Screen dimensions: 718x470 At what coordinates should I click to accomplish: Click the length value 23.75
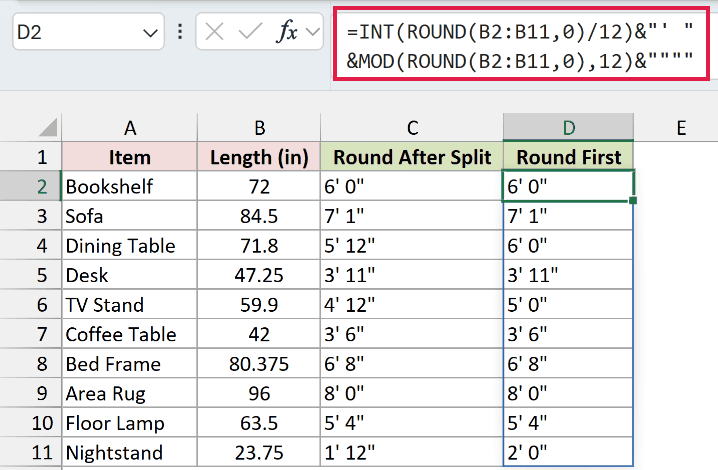pos(259,452)
